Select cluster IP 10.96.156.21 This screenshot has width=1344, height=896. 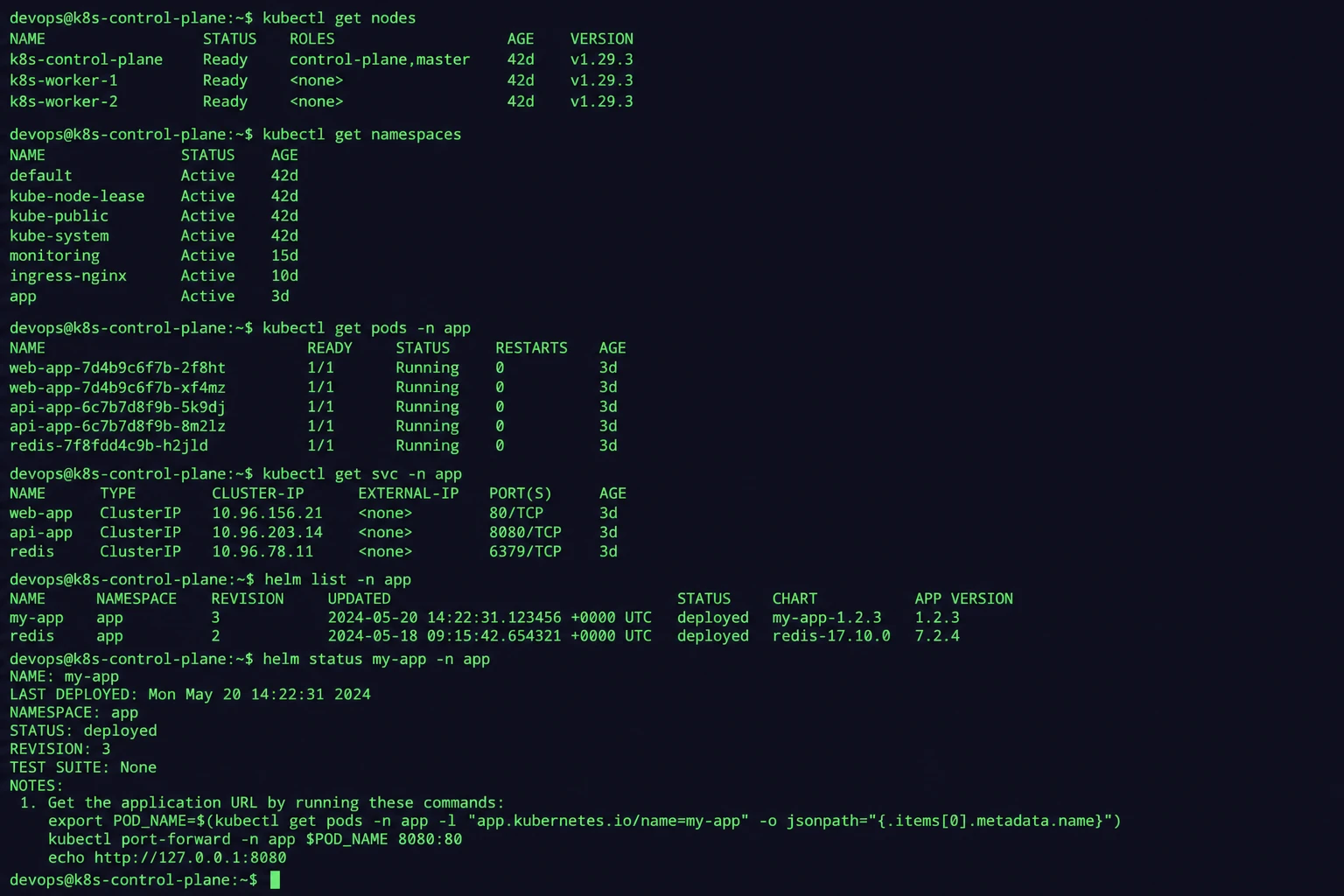pyautogui.click(x=267, y=514)
